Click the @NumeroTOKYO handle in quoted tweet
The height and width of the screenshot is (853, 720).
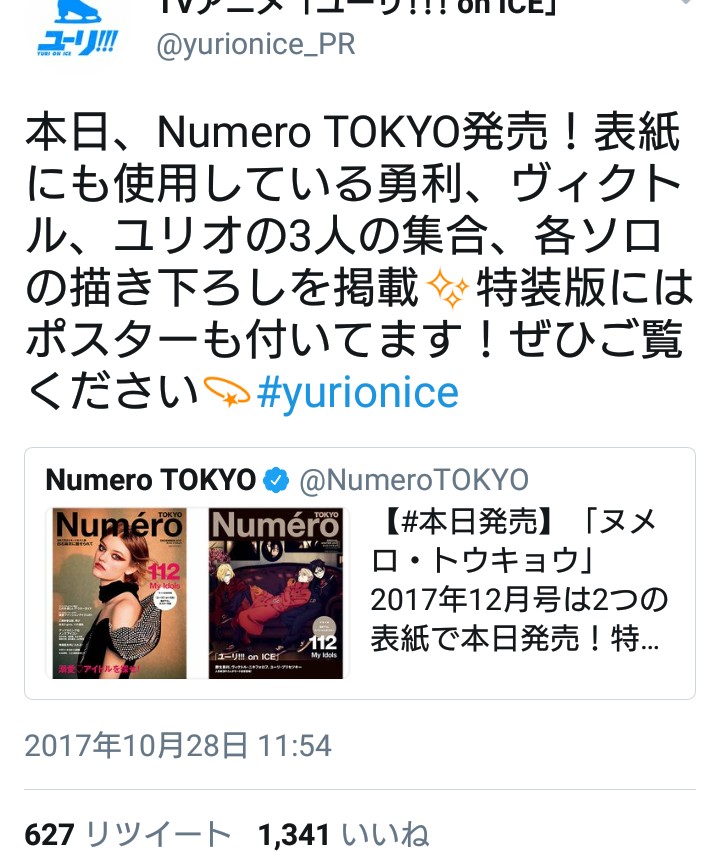414,480
